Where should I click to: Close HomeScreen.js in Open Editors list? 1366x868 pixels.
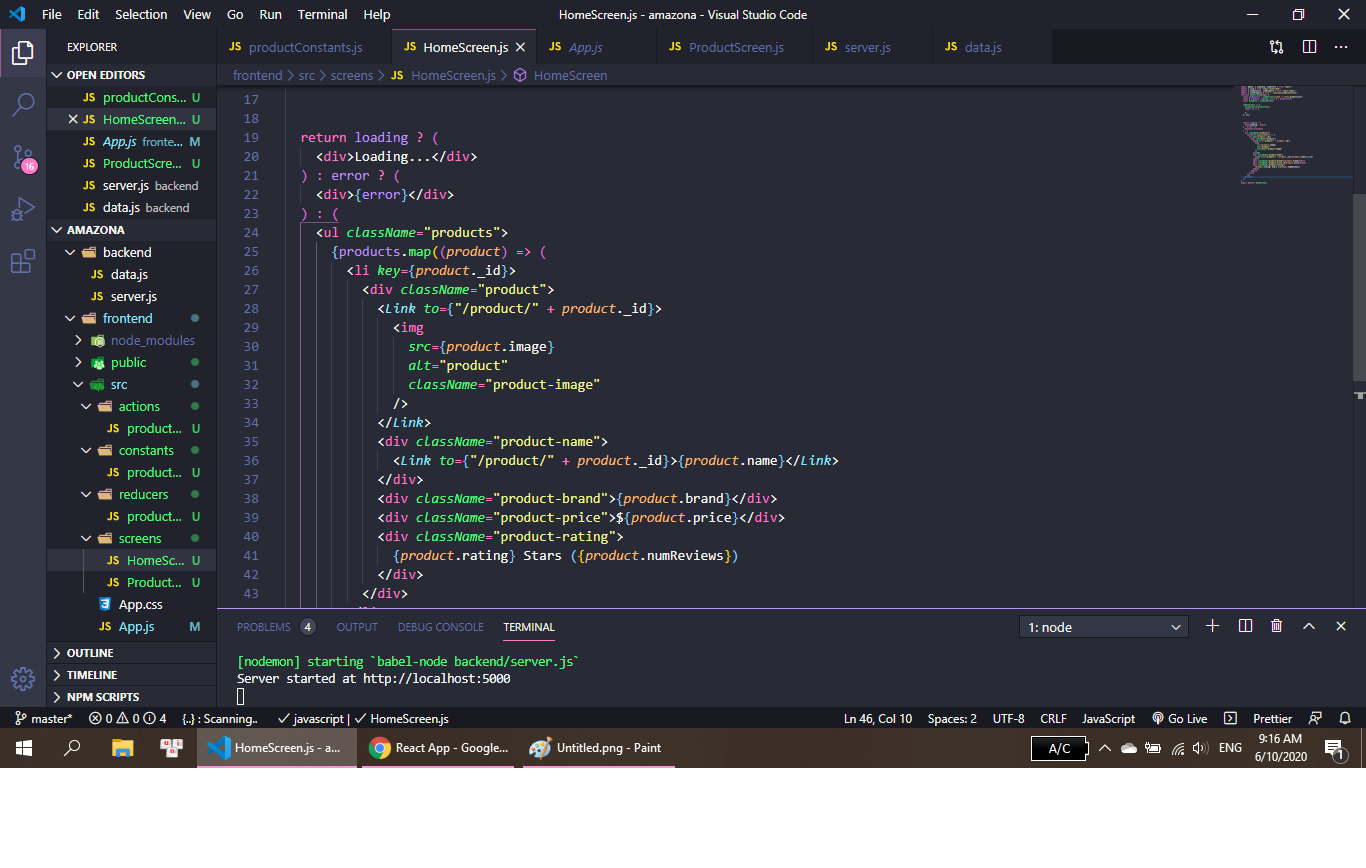point(72,119)
